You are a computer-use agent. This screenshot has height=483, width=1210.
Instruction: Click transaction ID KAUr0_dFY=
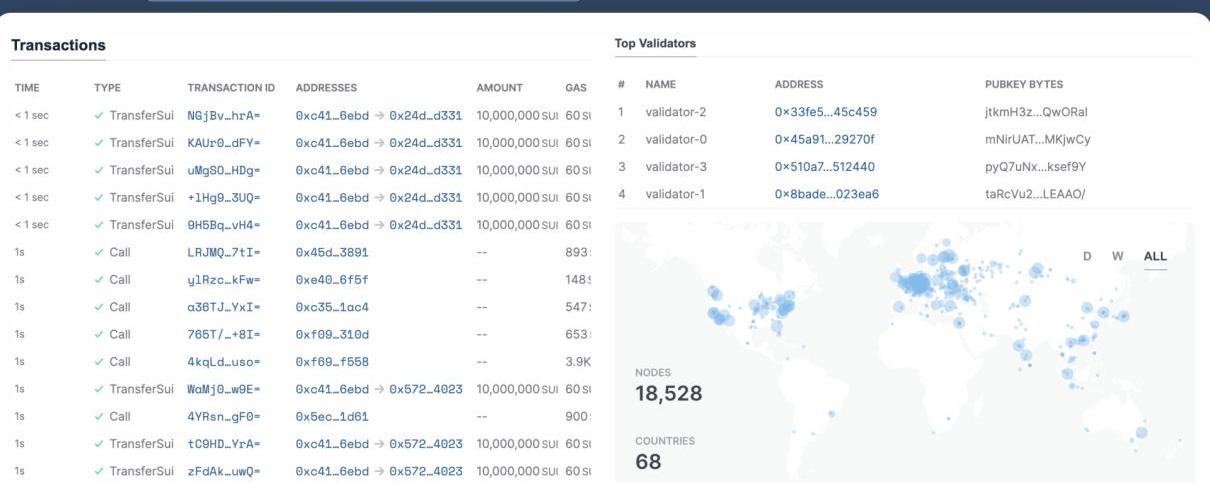tap(223, 143)
